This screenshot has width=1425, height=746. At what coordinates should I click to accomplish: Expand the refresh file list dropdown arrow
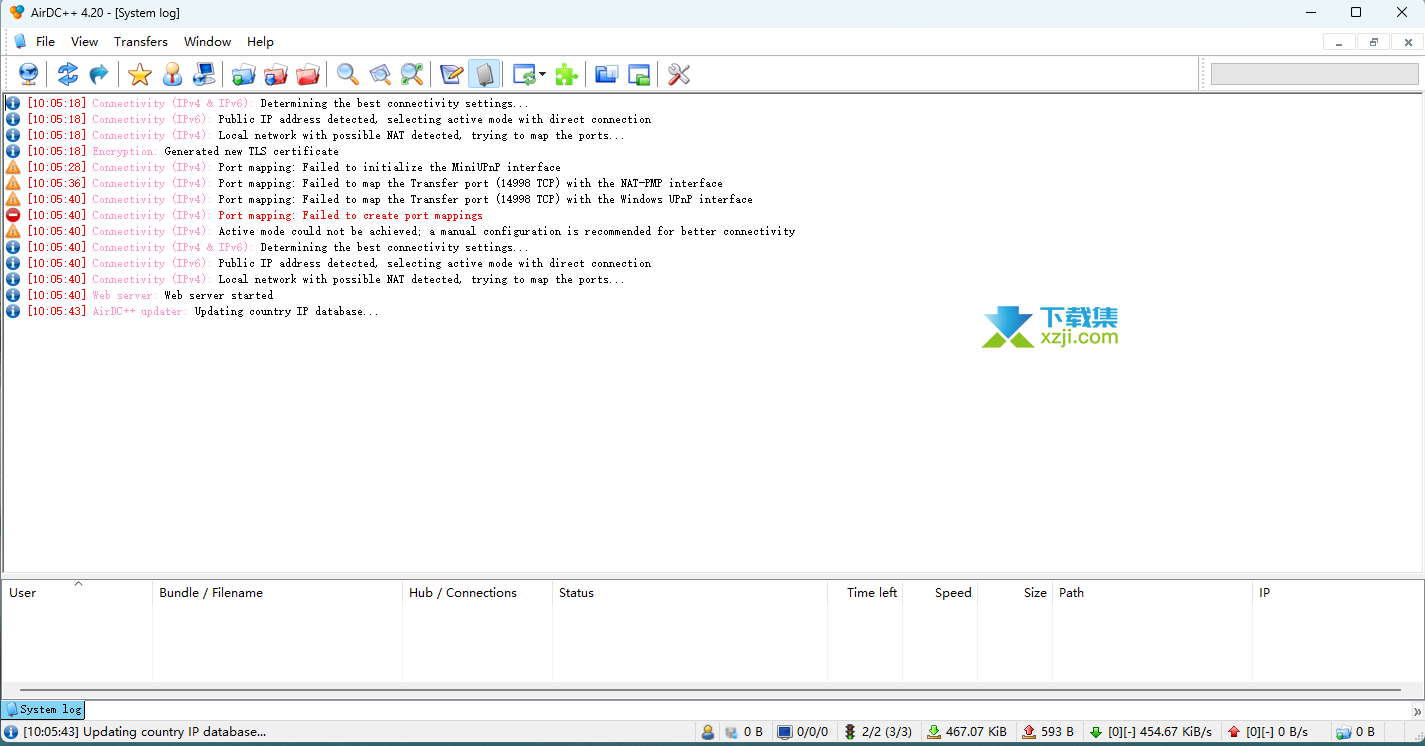[x=543, y=74]
